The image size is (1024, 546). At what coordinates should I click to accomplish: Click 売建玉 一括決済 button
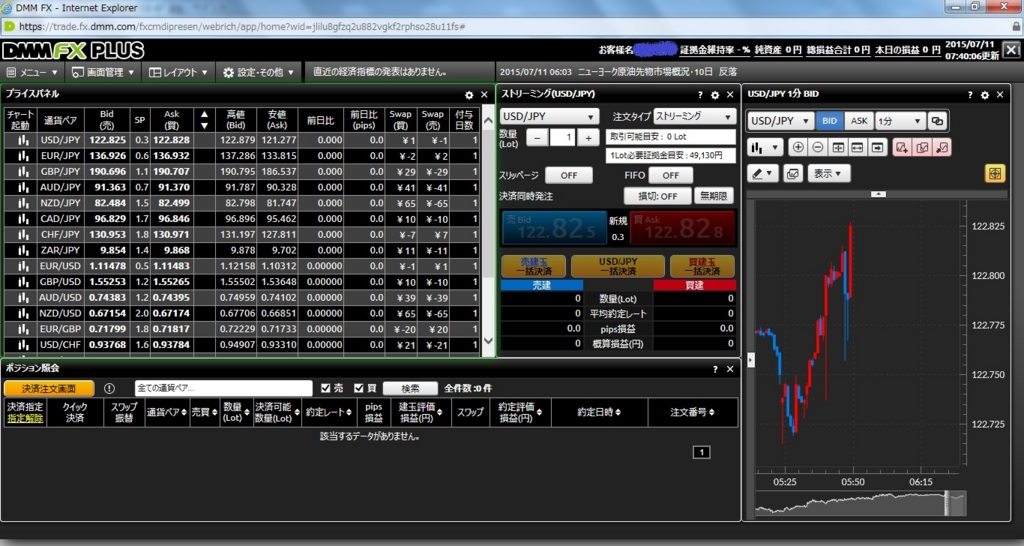[x=534, y=266]
